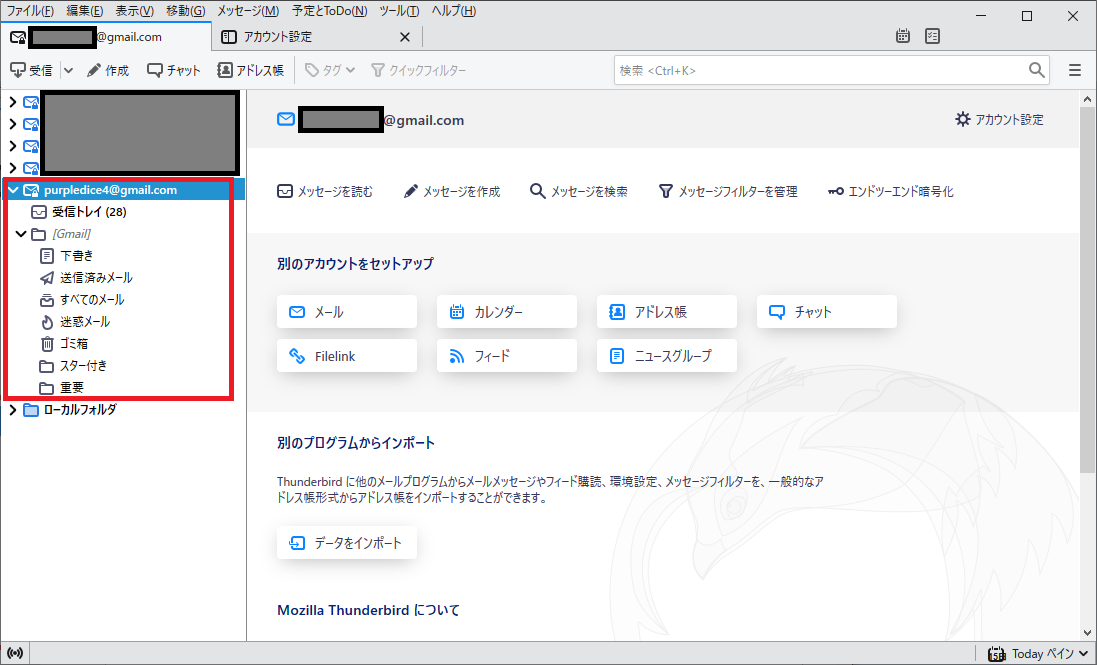Click the paper plane icon for 送信済みメール
This screenshot has height=665, width=1097.
(46, 278)
